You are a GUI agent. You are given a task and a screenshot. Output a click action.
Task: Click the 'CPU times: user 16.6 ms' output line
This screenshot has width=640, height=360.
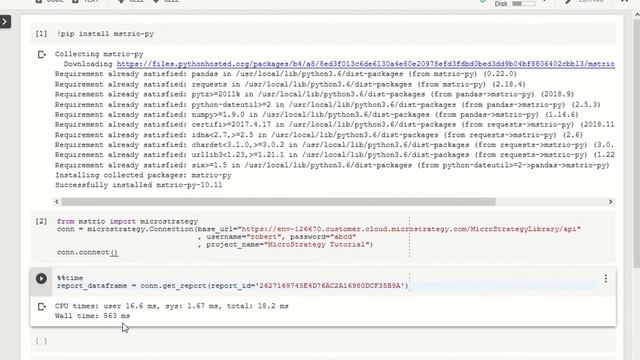tap(172, 306)
